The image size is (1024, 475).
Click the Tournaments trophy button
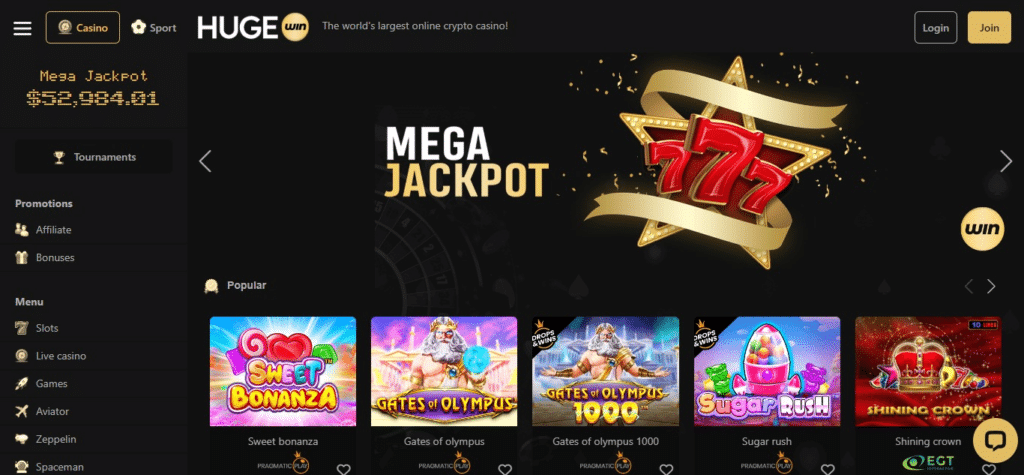(94, 157)
